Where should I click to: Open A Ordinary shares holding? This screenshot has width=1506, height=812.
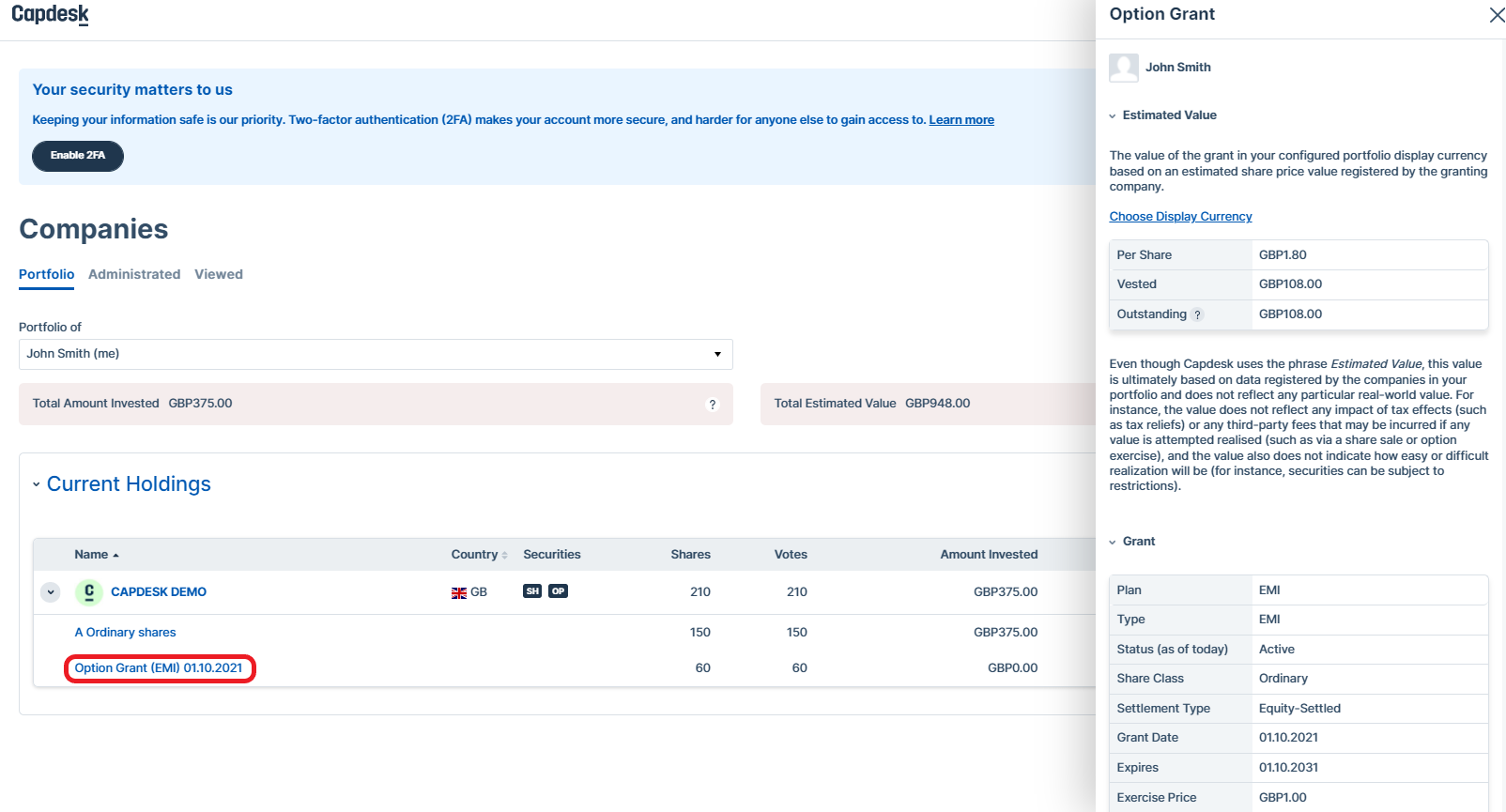tap(125, 633)
